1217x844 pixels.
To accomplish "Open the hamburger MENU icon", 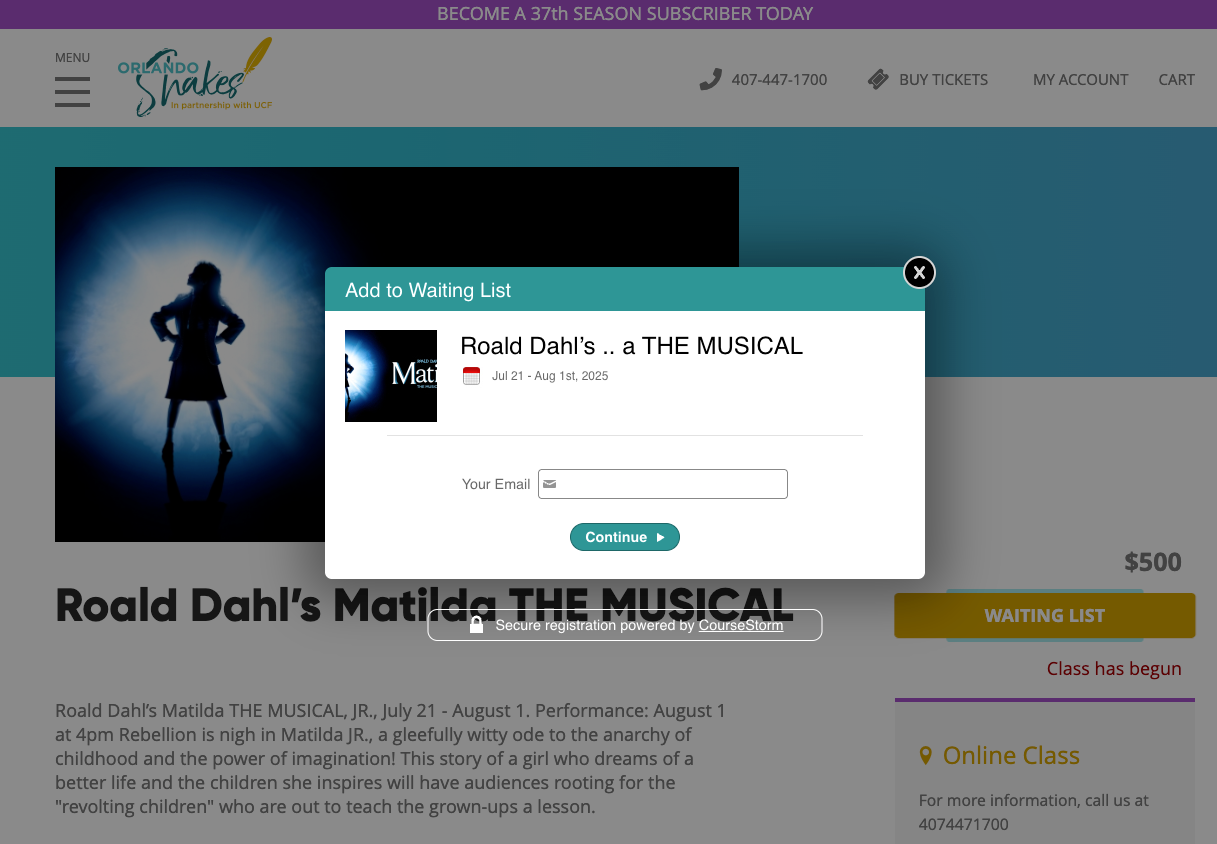I will (72, 92).
